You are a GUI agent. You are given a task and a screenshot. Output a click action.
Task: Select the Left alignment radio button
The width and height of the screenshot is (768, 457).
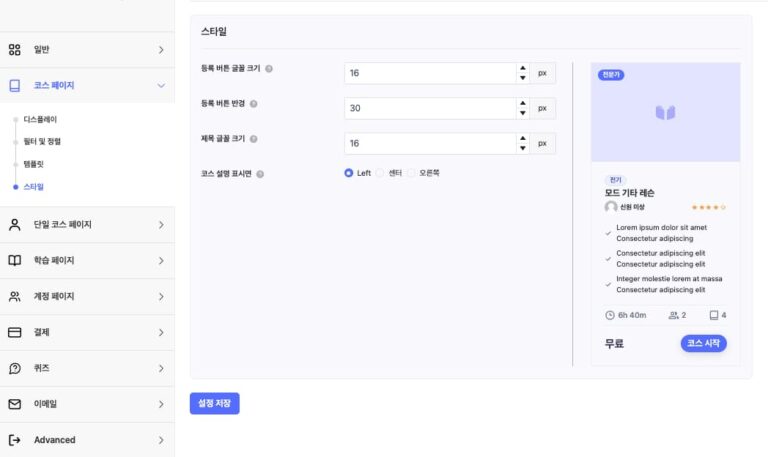[348, 173]
